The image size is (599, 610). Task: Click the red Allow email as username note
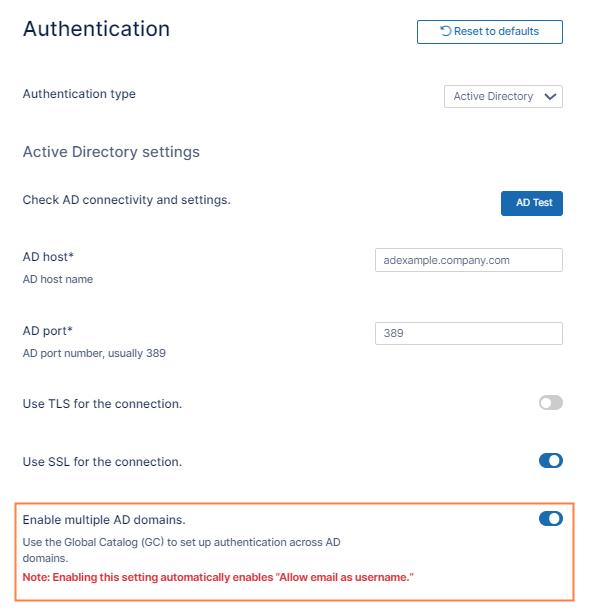point(218,577)
